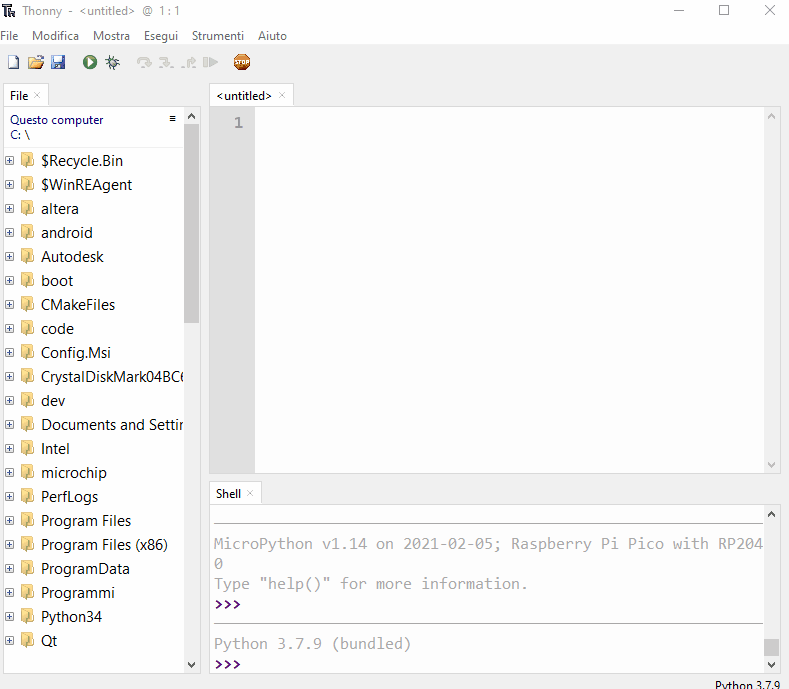Screen dimensions: 789x689
Task: Expand the Python34 folder node
Action: [x=10, y=617]
